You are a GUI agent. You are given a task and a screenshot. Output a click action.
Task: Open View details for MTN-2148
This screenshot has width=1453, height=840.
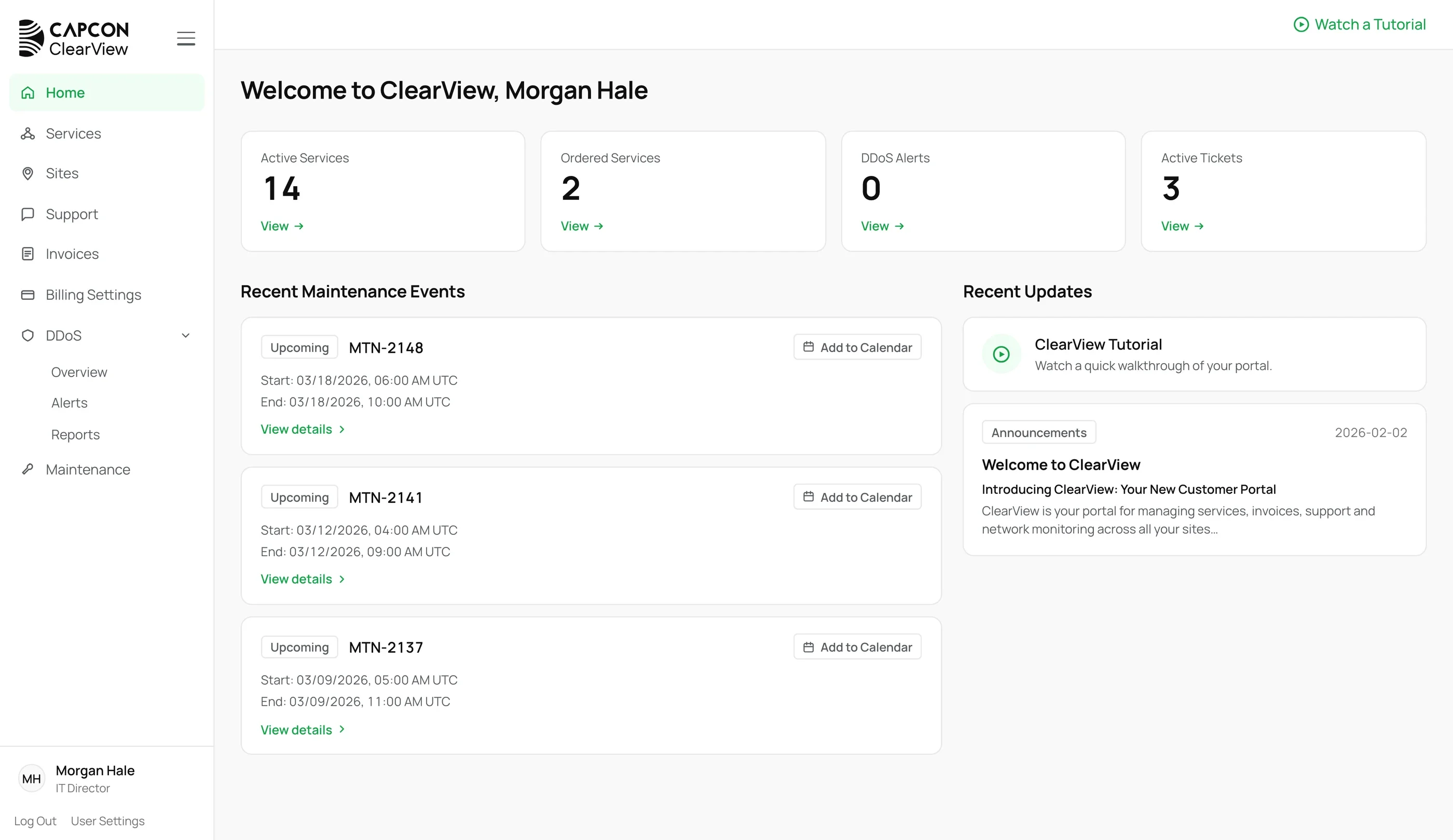click(x=303, y=430)
